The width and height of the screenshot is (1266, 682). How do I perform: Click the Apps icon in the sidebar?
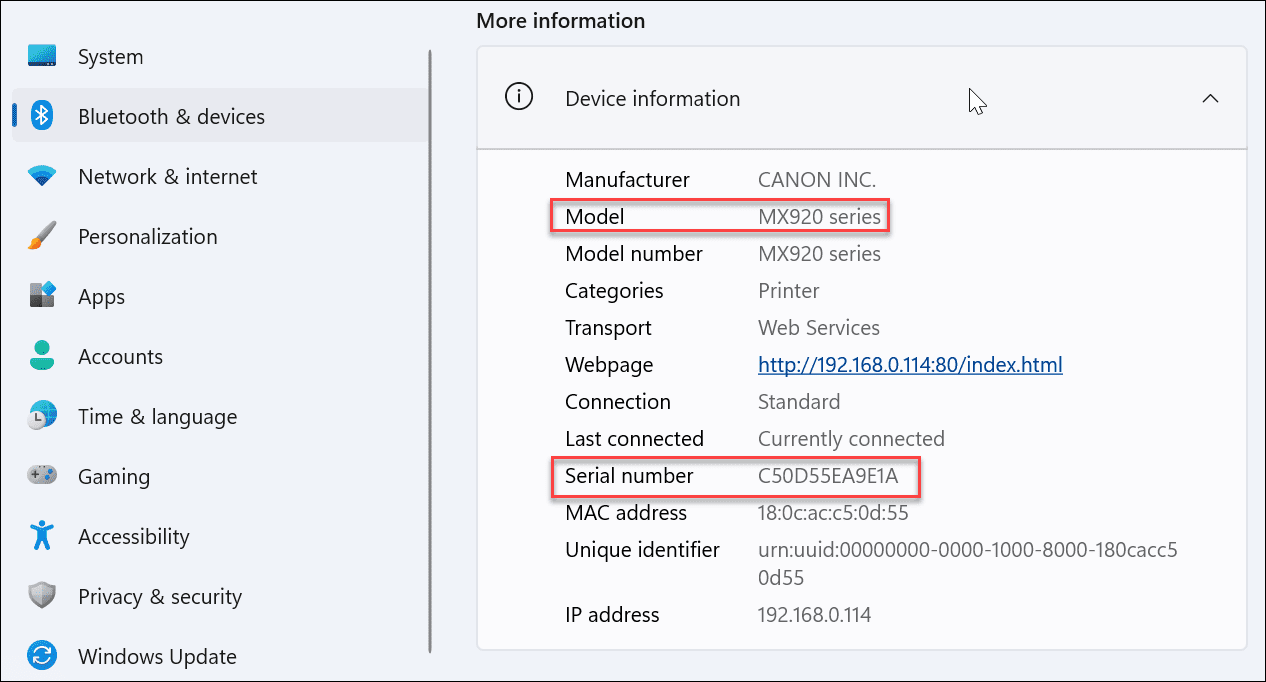(42, 296)
